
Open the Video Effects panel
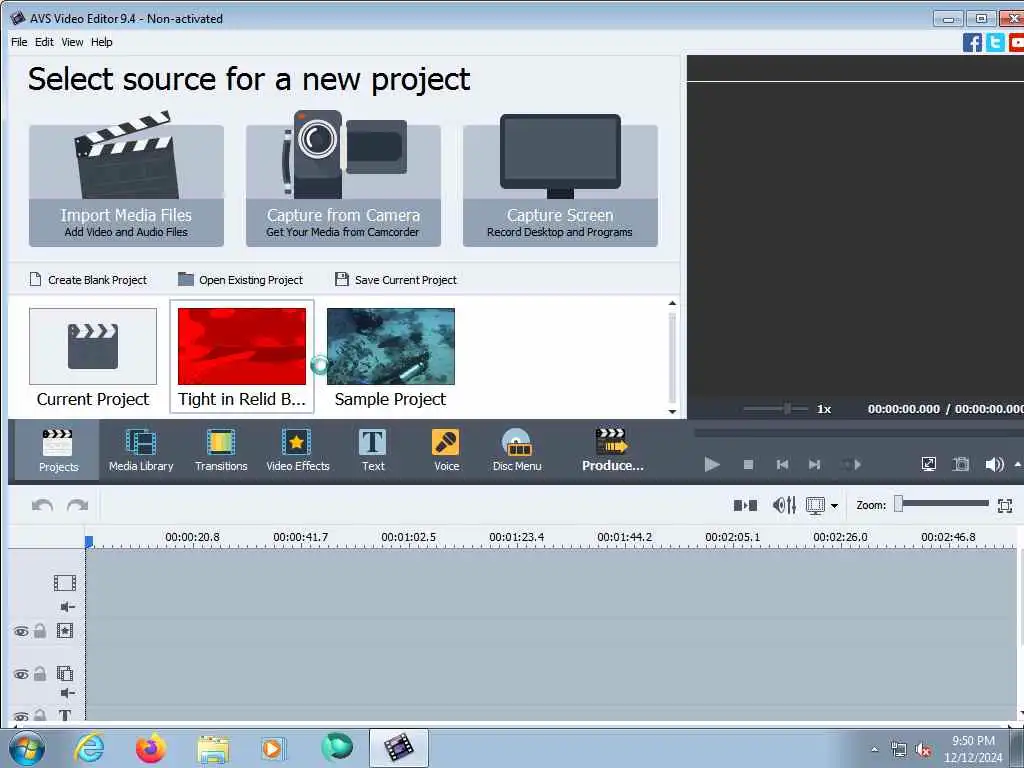[298, 450]
